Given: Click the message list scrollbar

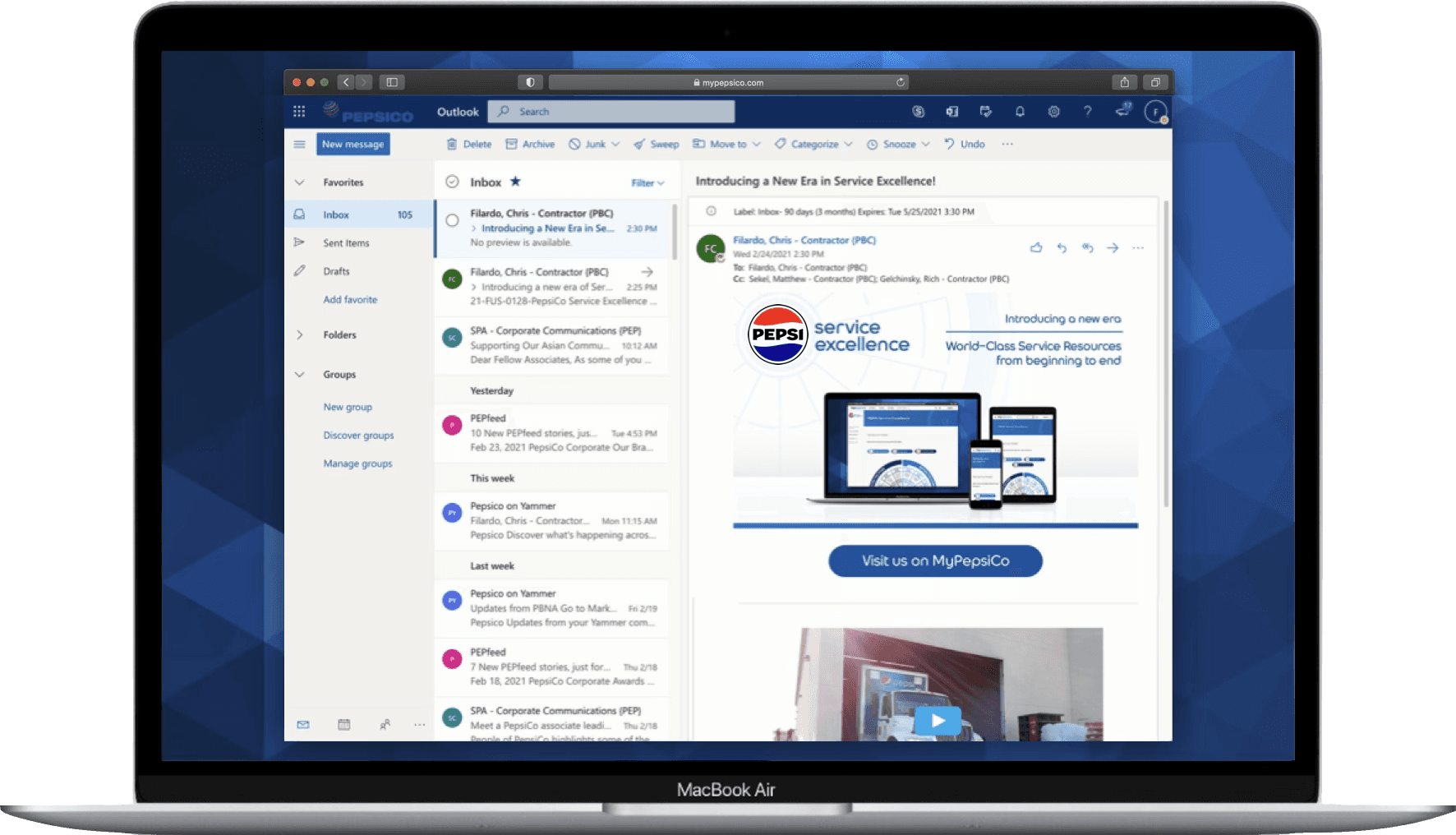Looking at the screenshot, I should click(x=675, y=232).
